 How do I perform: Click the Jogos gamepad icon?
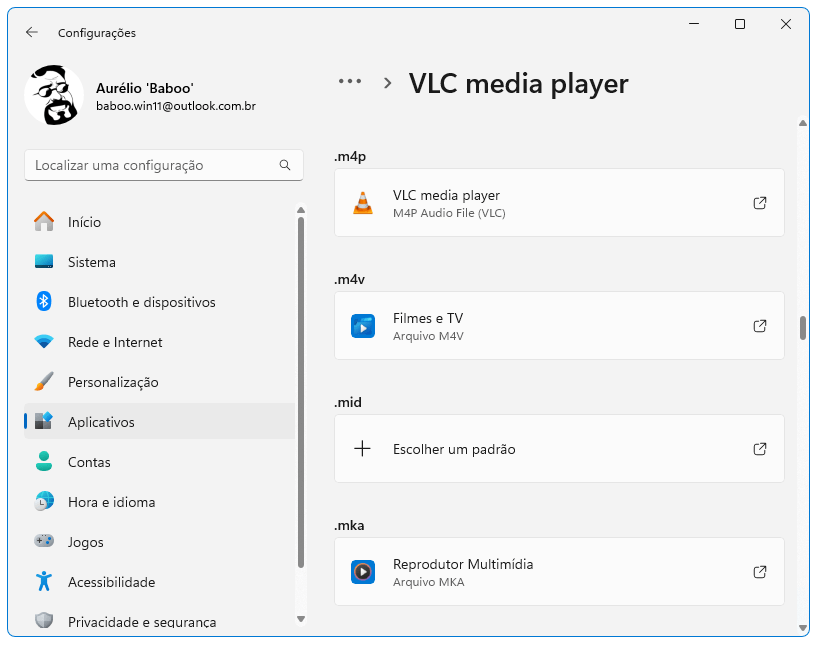tap(44, 541)
